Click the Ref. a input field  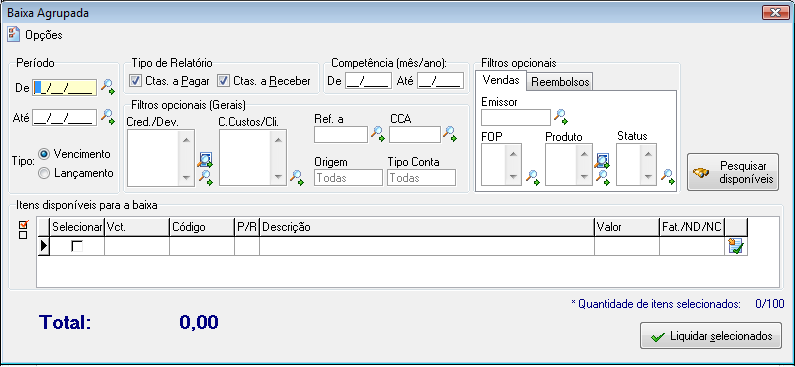pyautogui.click(x=341, y=134)
